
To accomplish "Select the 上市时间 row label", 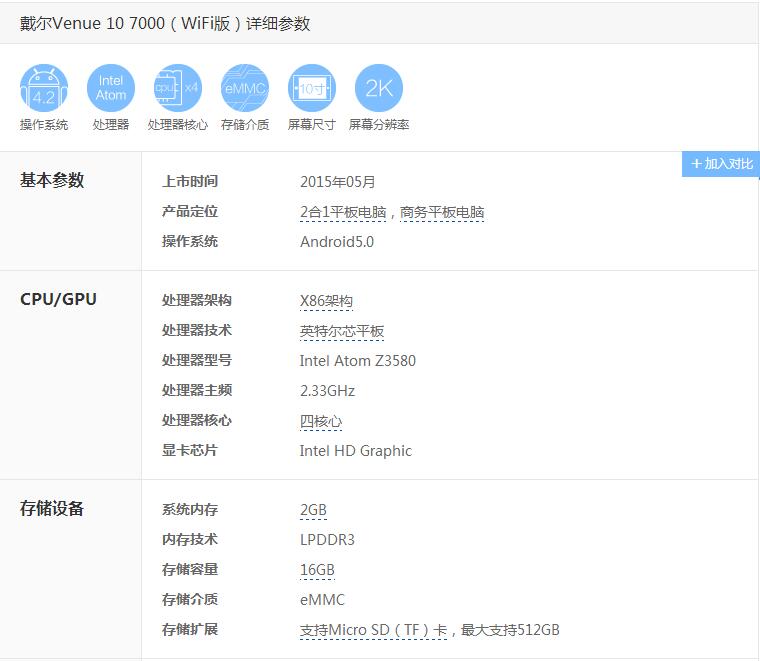I will pos(190,181).
